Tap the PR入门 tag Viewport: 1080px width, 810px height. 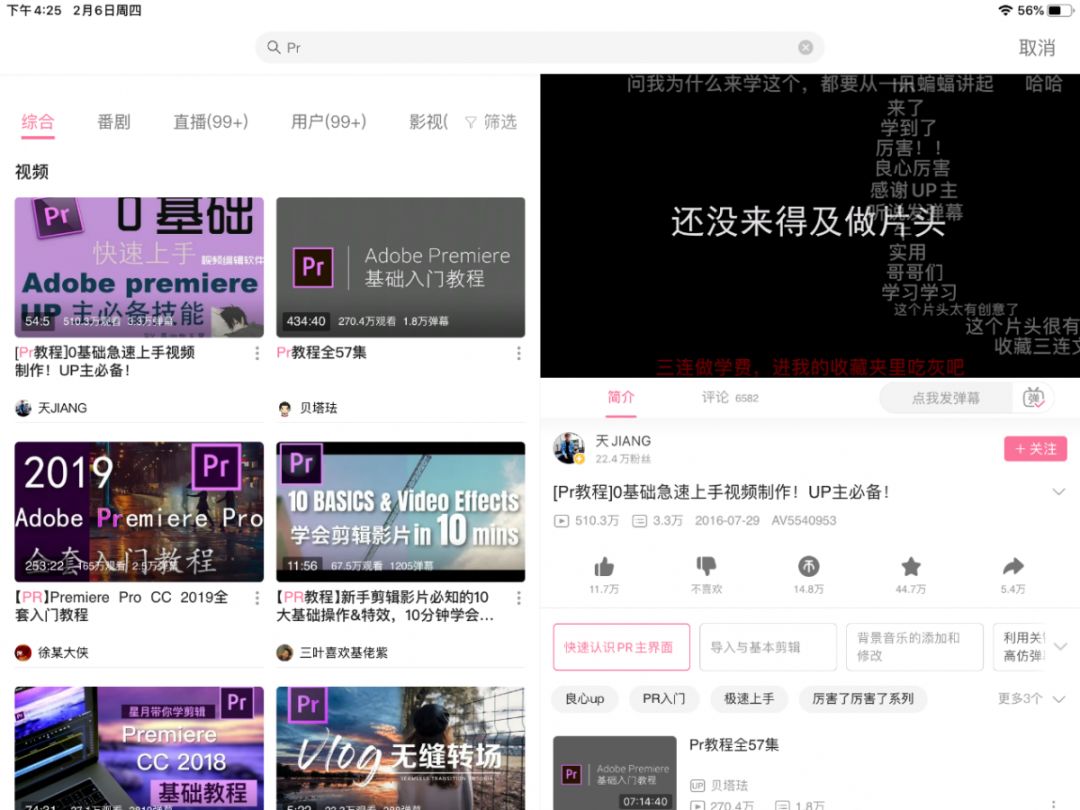tap(664, 698)
